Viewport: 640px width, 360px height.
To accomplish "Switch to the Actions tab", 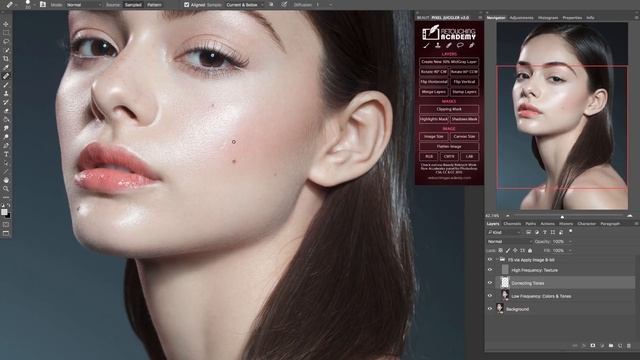I will [x=547, y=224].
